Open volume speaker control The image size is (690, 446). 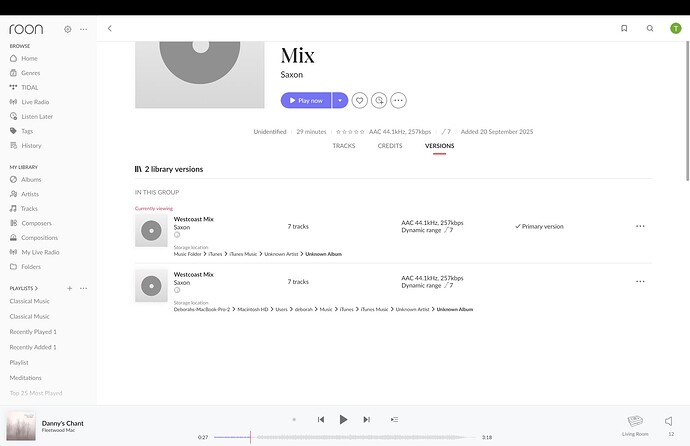point(669,421)
